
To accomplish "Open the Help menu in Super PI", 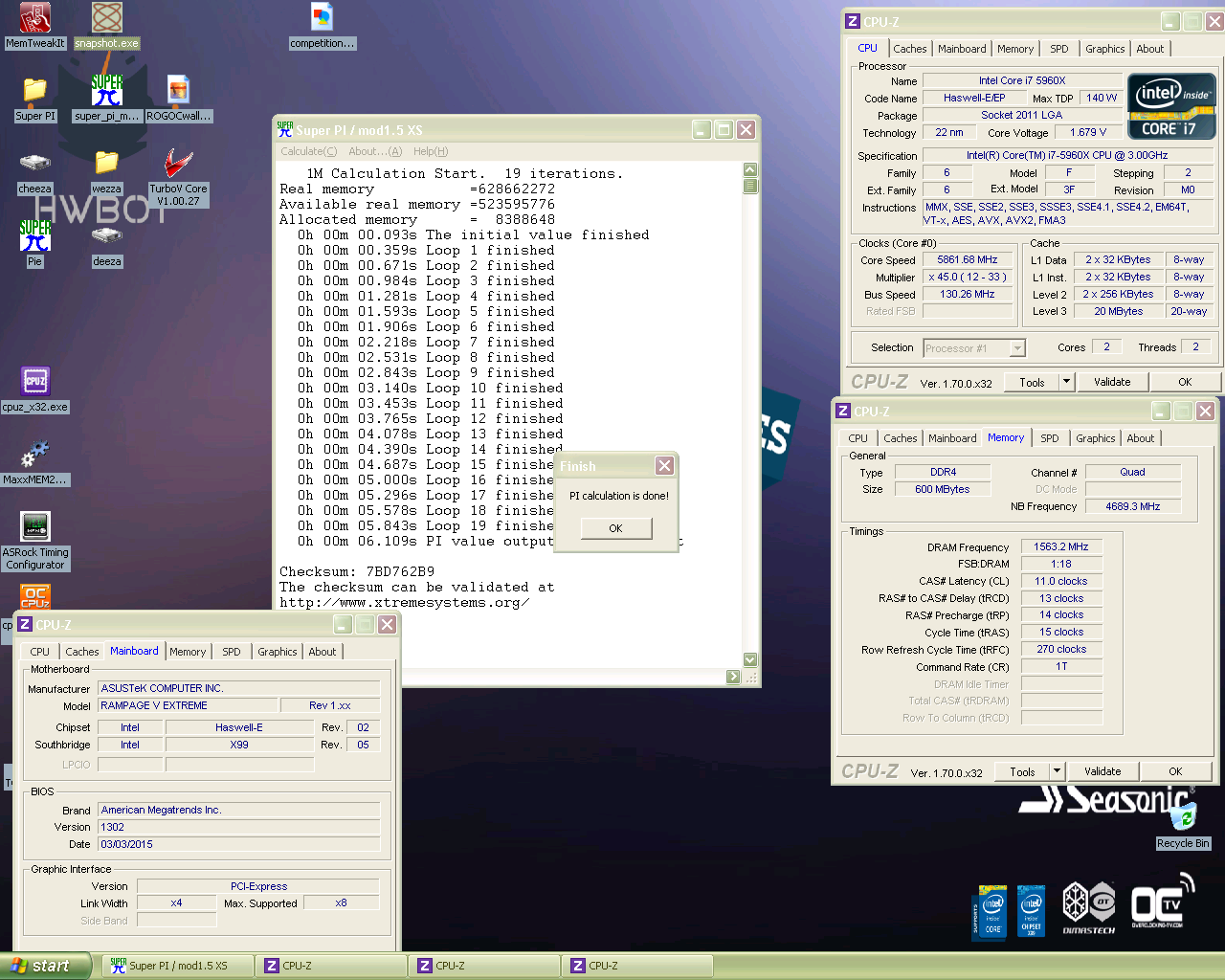I will tap(431, 151).
